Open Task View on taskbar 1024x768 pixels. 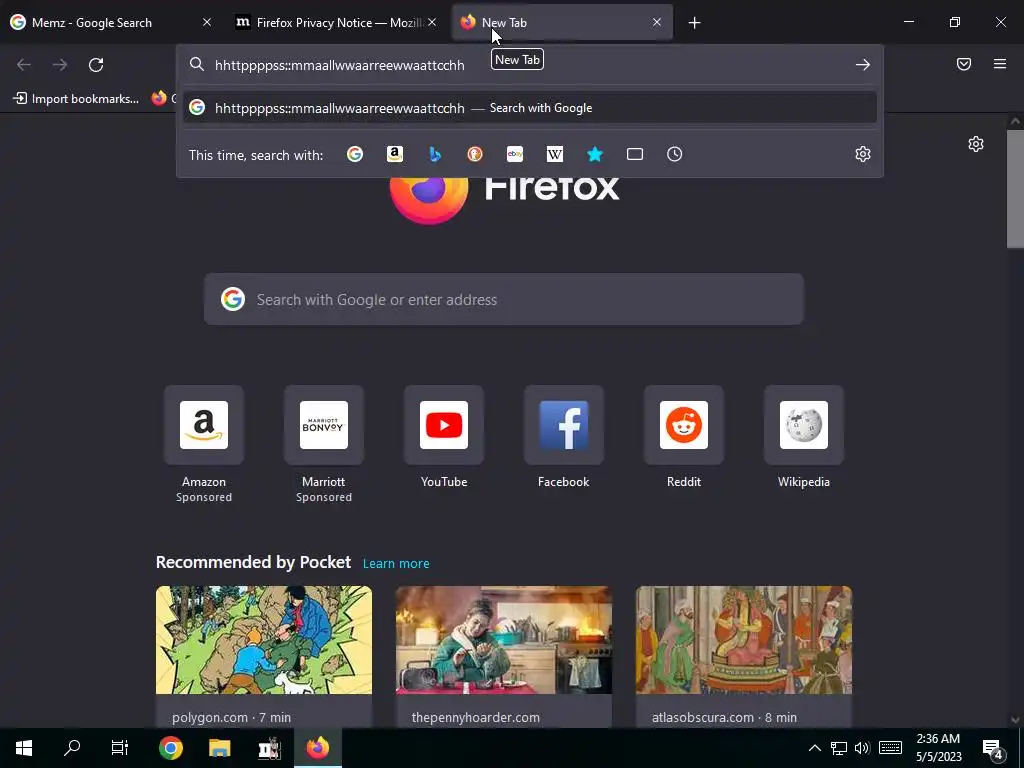point(120,748)
